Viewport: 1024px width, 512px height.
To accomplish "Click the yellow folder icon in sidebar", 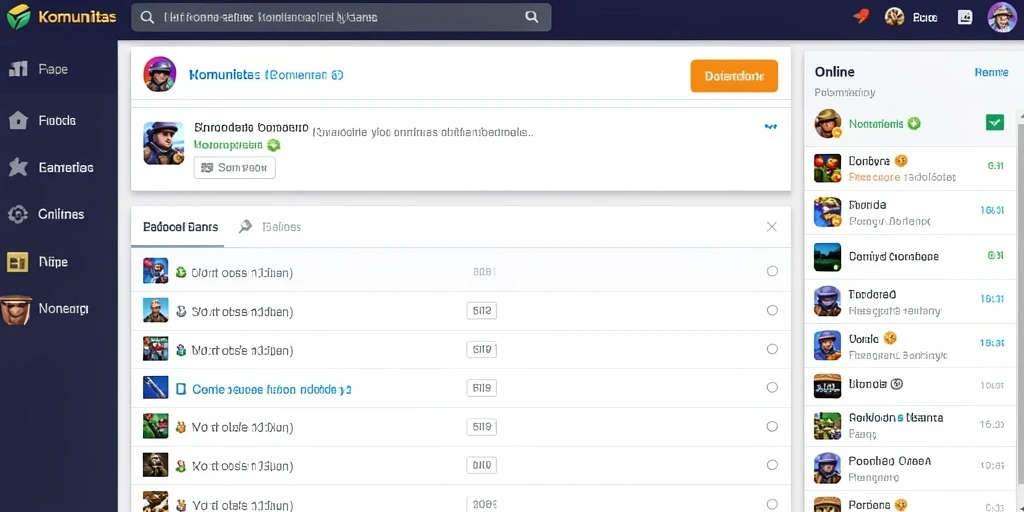I will click(x=18, y=262).
